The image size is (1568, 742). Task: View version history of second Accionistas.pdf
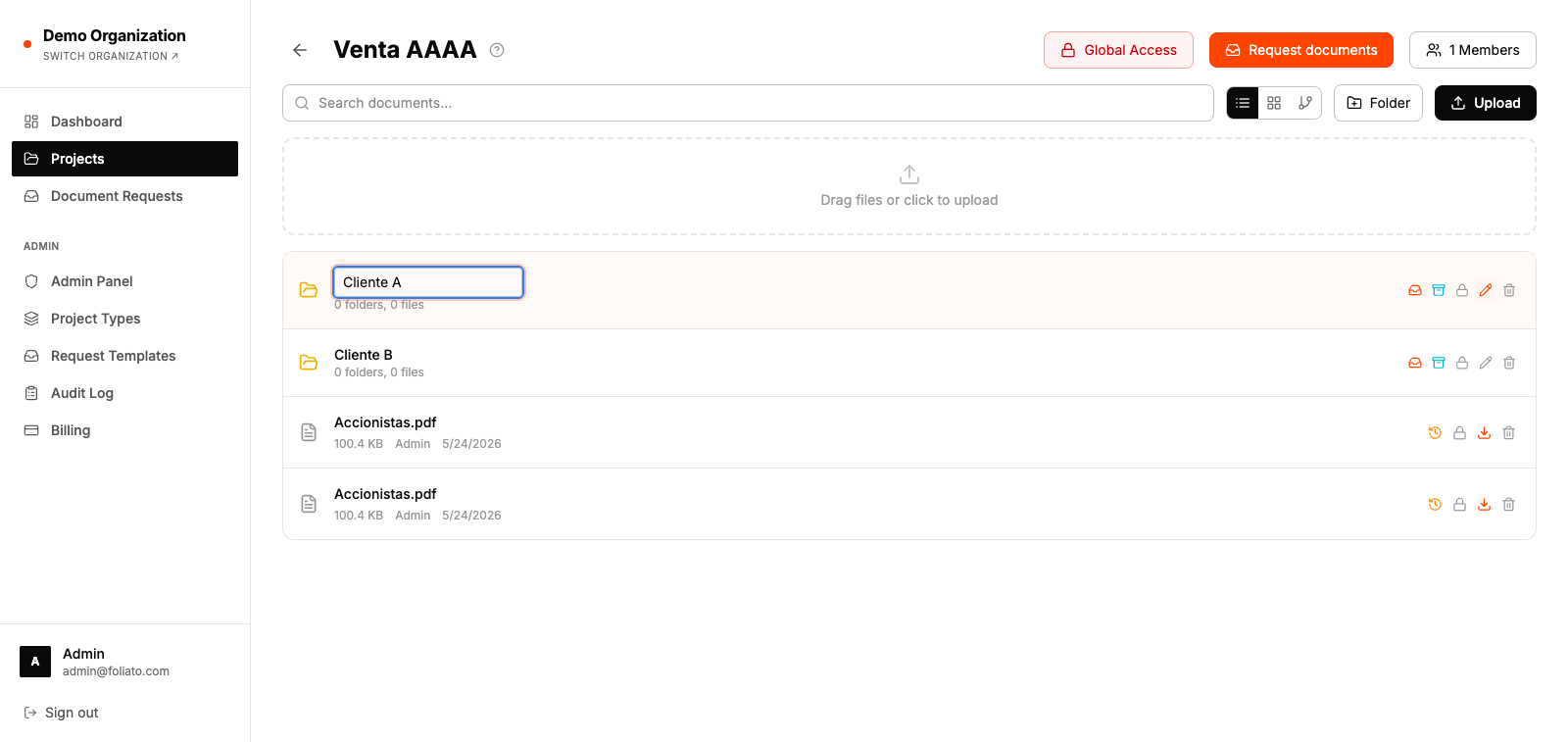[1435, 504]
